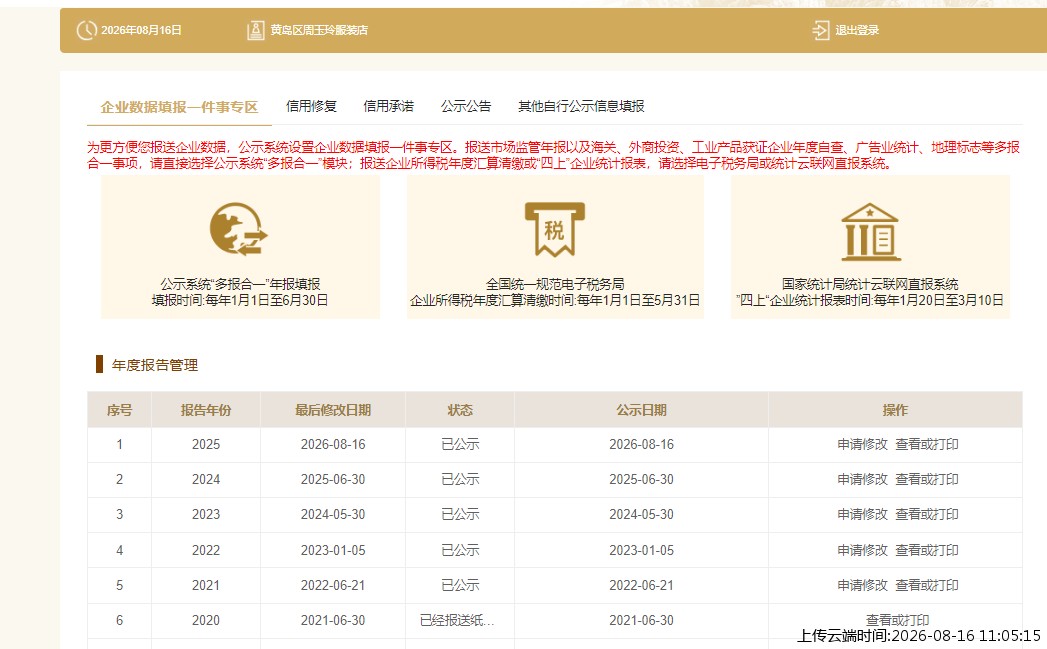
Task: Click the 全国统一规范电子税务局 label
Action: point(555,284)
